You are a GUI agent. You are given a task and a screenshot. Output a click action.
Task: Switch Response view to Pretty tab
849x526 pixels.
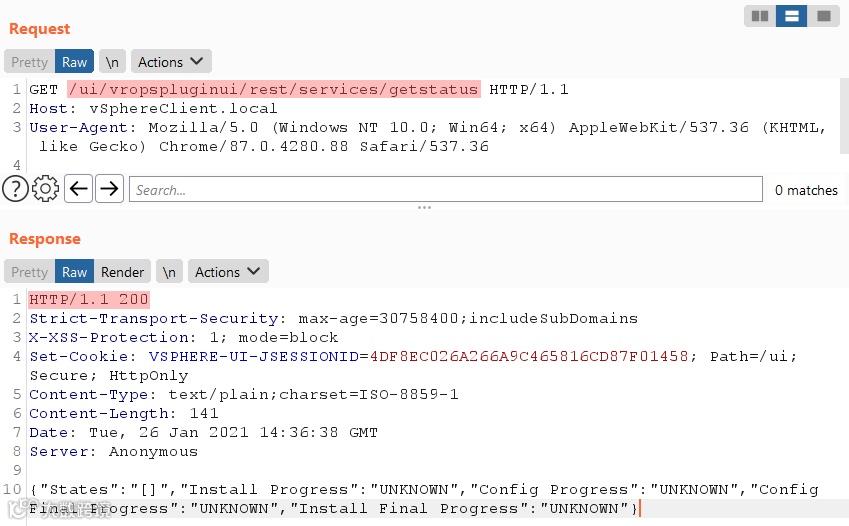(29, 272)
